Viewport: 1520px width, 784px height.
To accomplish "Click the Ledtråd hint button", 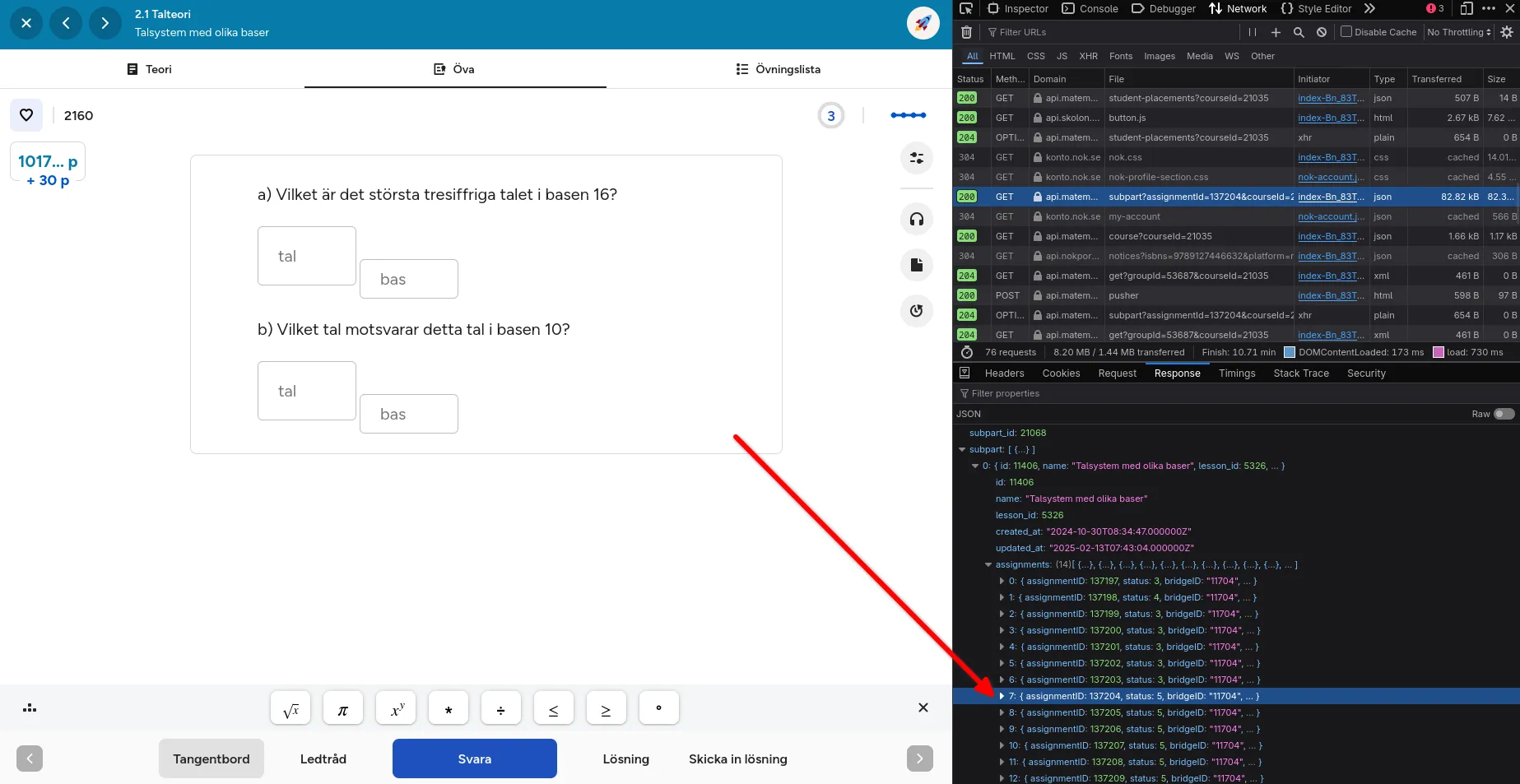I will tap(323, 758).
